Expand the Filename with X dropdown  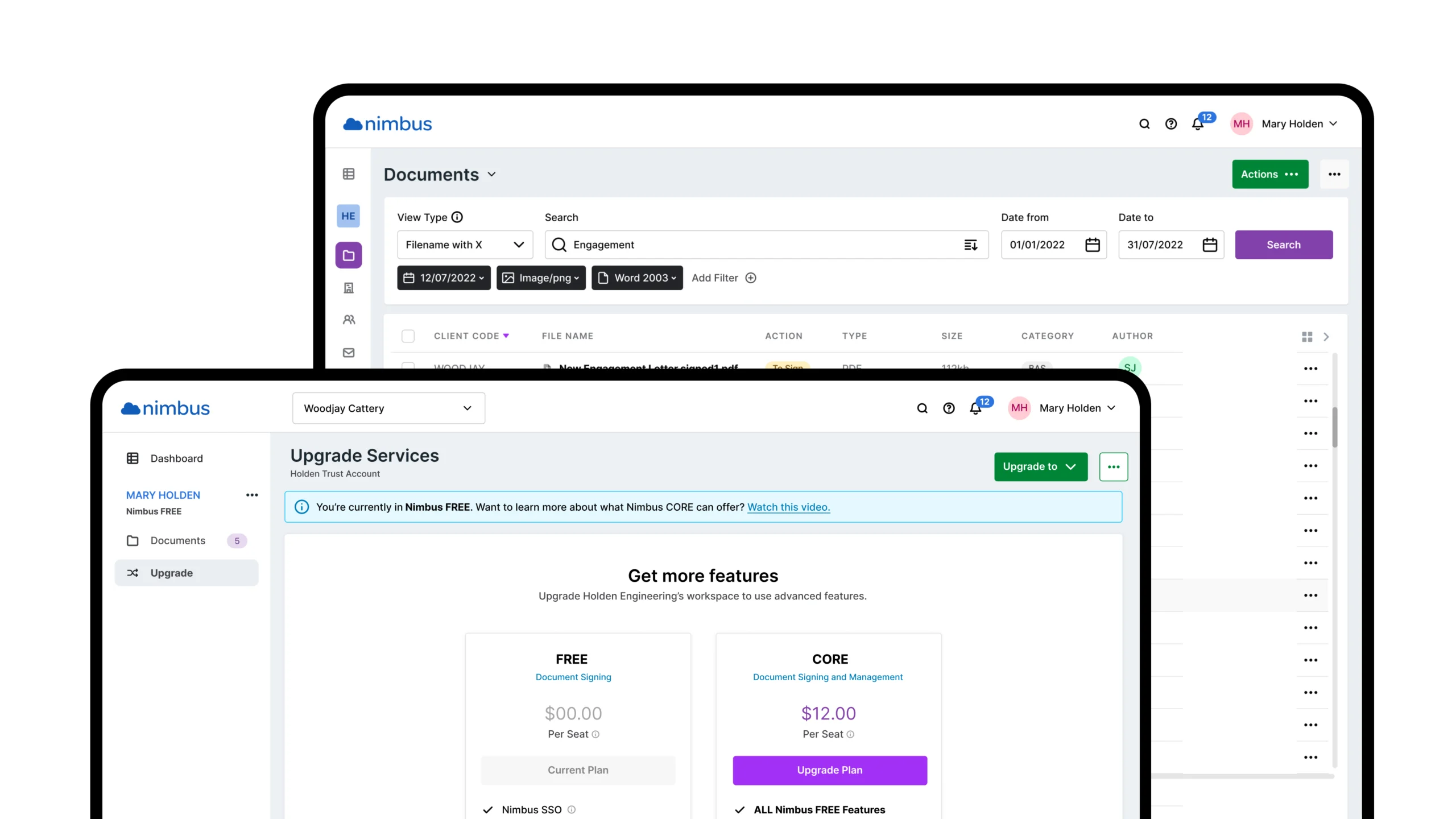pyautogui.click(x=465, y=245)
